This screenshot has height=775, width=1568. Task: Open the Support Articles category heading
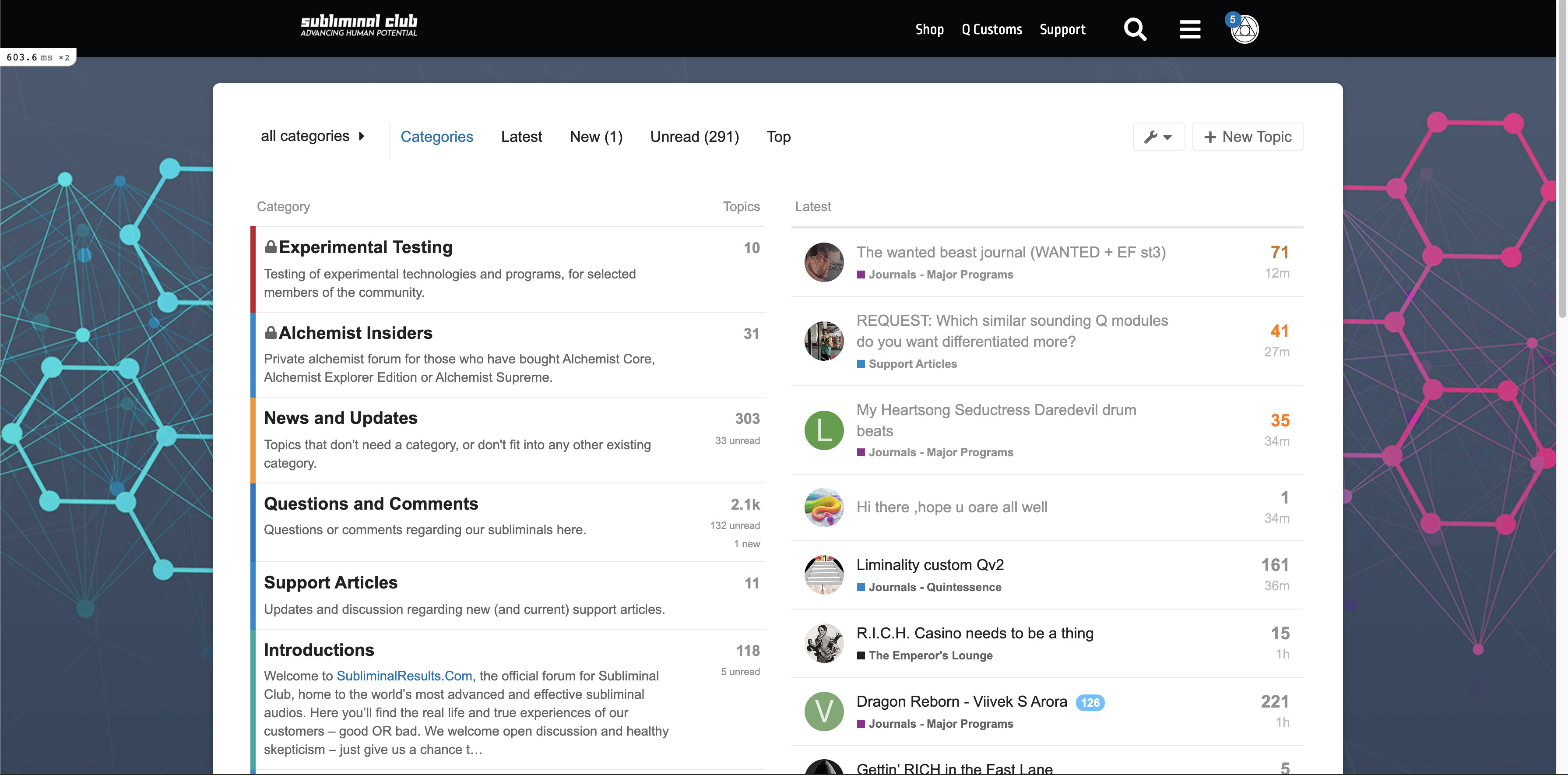[x=330, y=583]
